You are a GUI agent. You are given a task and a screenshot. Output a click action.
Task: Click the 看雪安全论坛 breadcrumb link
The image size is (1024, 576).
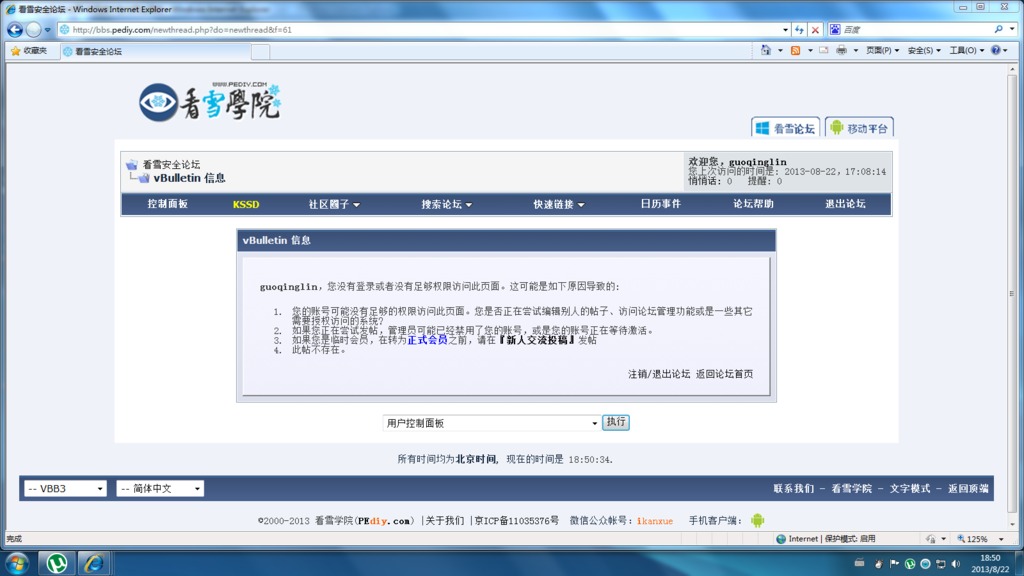[x=171, y=165]
